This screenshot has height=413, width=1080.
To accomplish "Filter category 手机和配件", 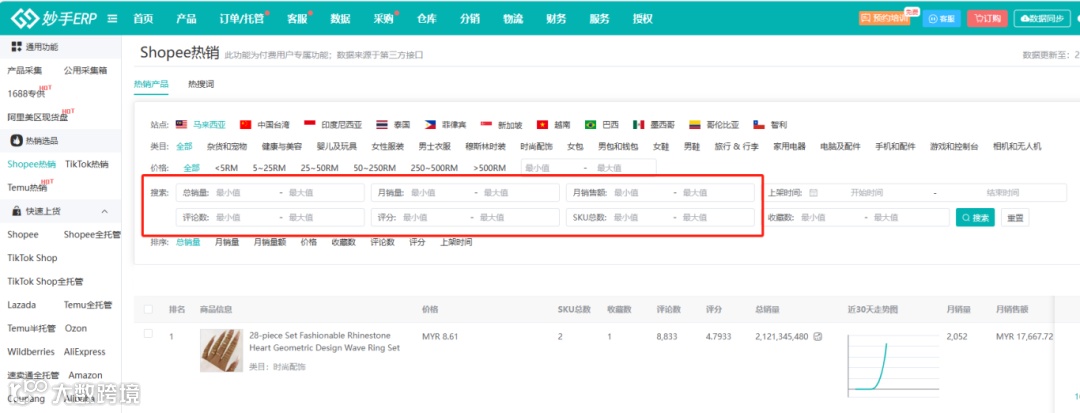I will [895, 146].
